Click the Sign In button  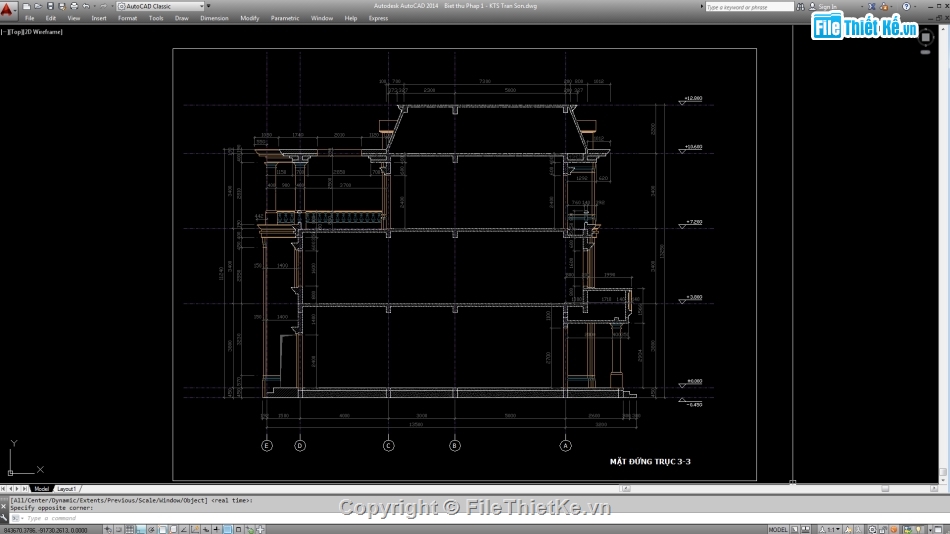pos(823,7)
